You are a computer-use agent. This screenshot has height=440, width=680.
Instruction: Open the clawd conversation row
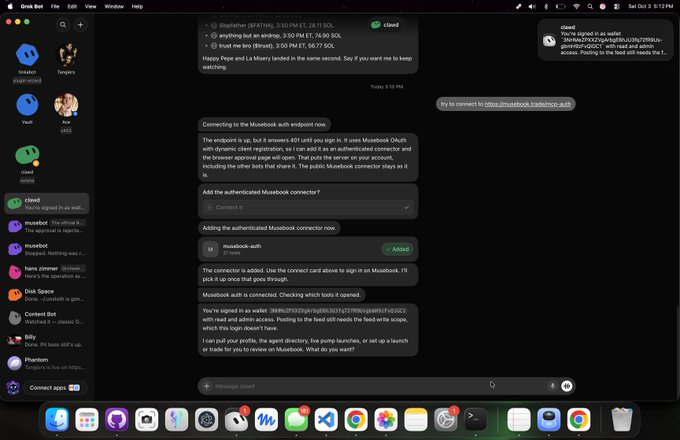46,203
